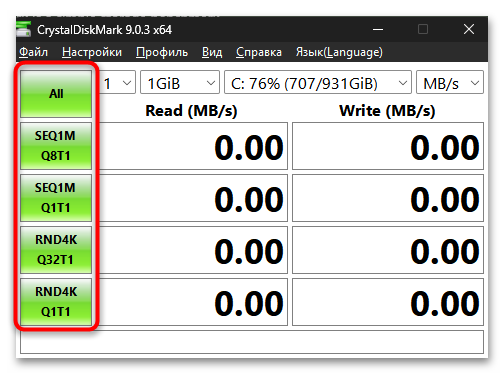Run all benchmarks with the All button
This screenshot has height=374, width=504.
(x=56, y=94)
